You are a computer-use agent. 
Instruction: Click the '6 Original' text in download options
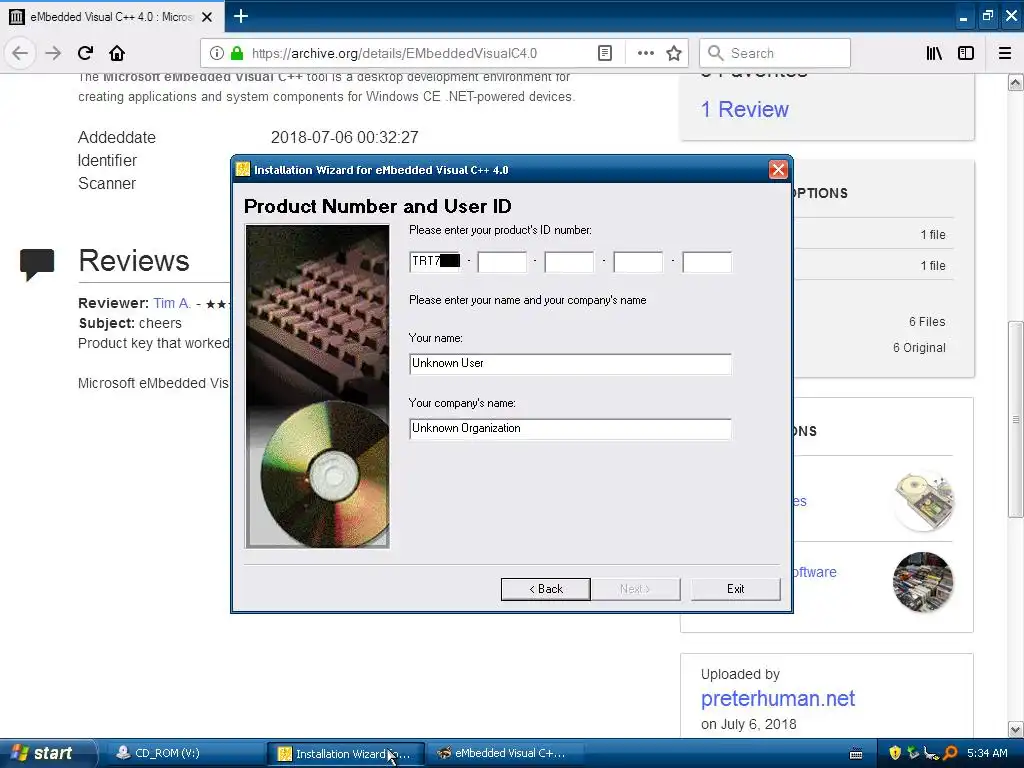coord(919,347)
